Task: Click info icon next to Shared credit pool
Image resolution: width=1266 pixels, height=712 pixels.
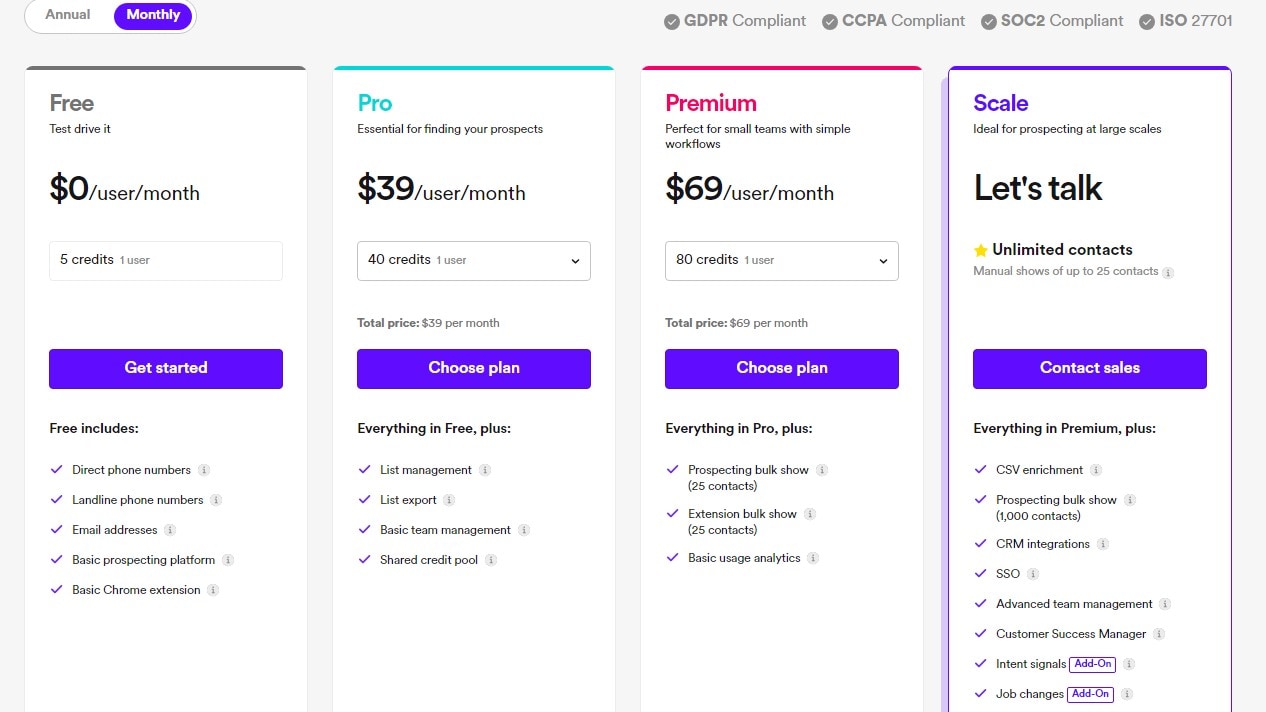Action: pyautogui.click(x=490, y=559)
